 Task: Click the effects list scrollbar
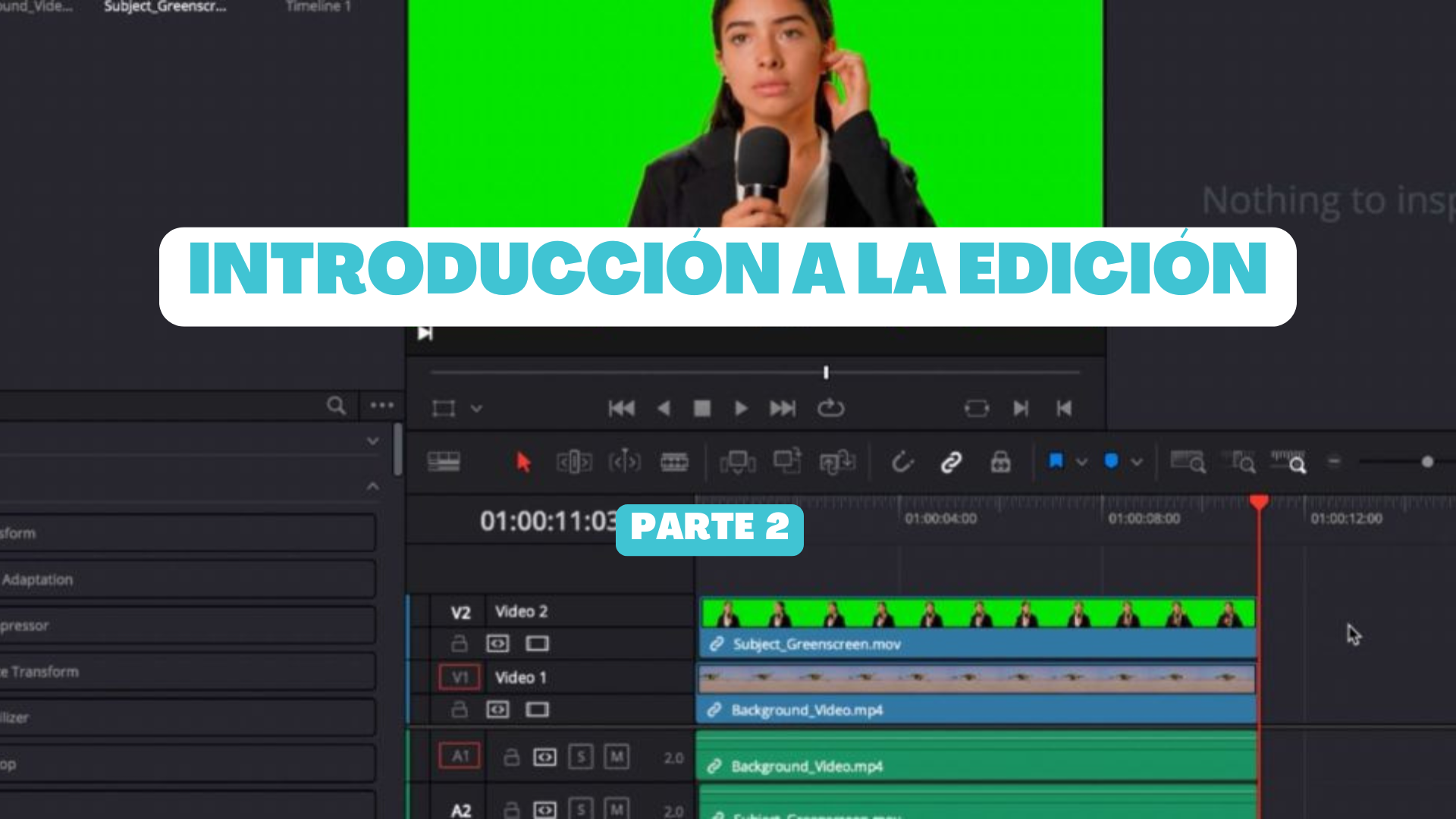(x=397, y=449)
